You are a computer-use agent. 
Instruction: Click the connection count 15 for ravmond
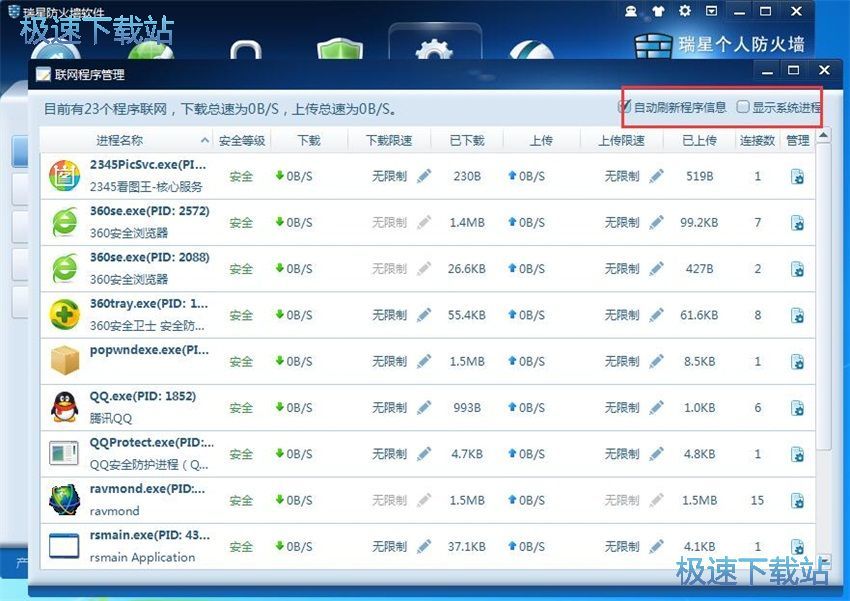tap(757, 500)
